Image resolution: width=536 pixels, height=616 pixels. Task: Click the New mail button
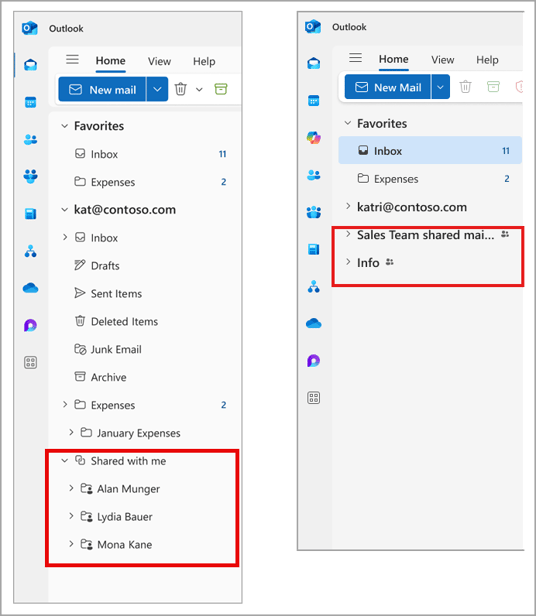pos(102,89)
